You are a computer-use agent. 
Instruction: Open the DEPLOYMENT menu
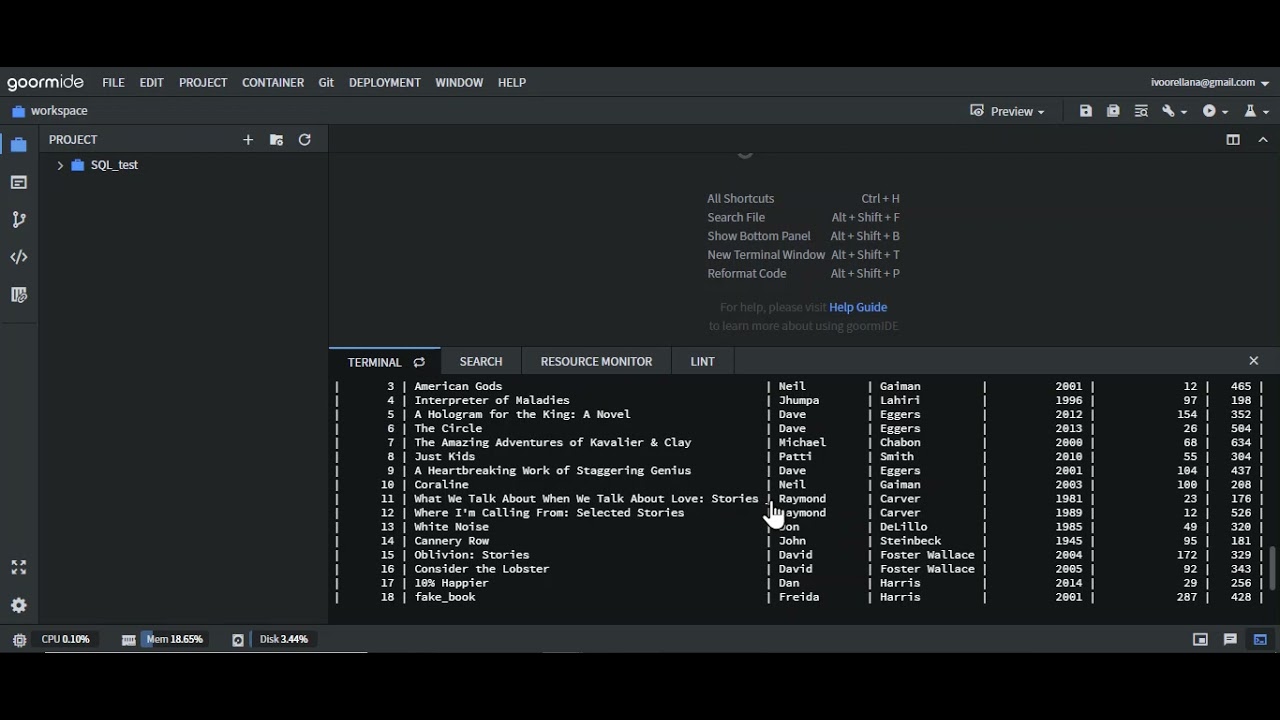coord(385,83)
